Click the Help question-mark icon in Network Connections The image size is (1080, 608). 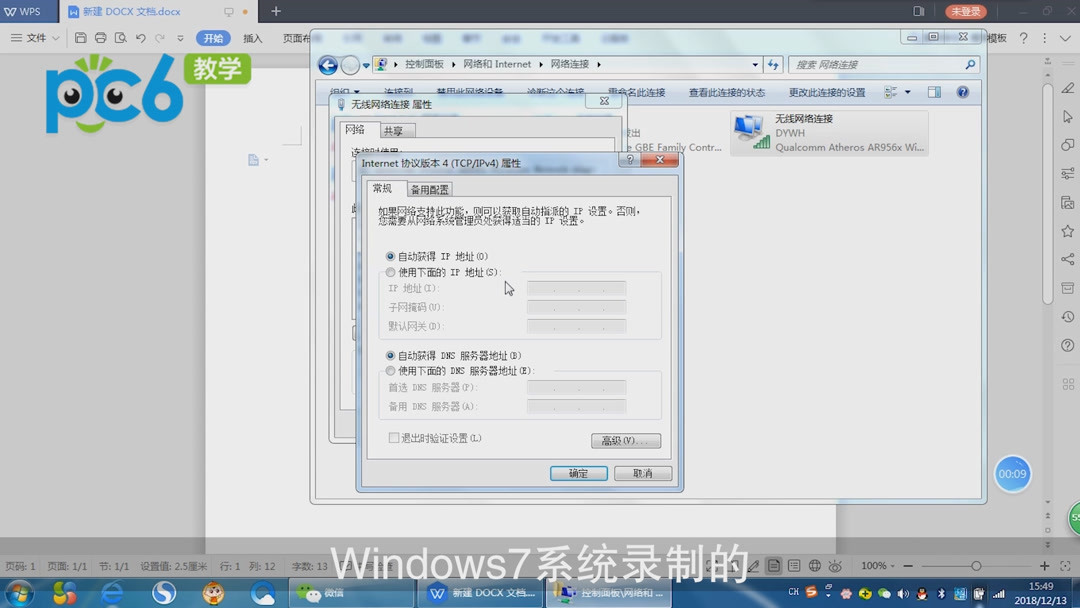point(962,92)
